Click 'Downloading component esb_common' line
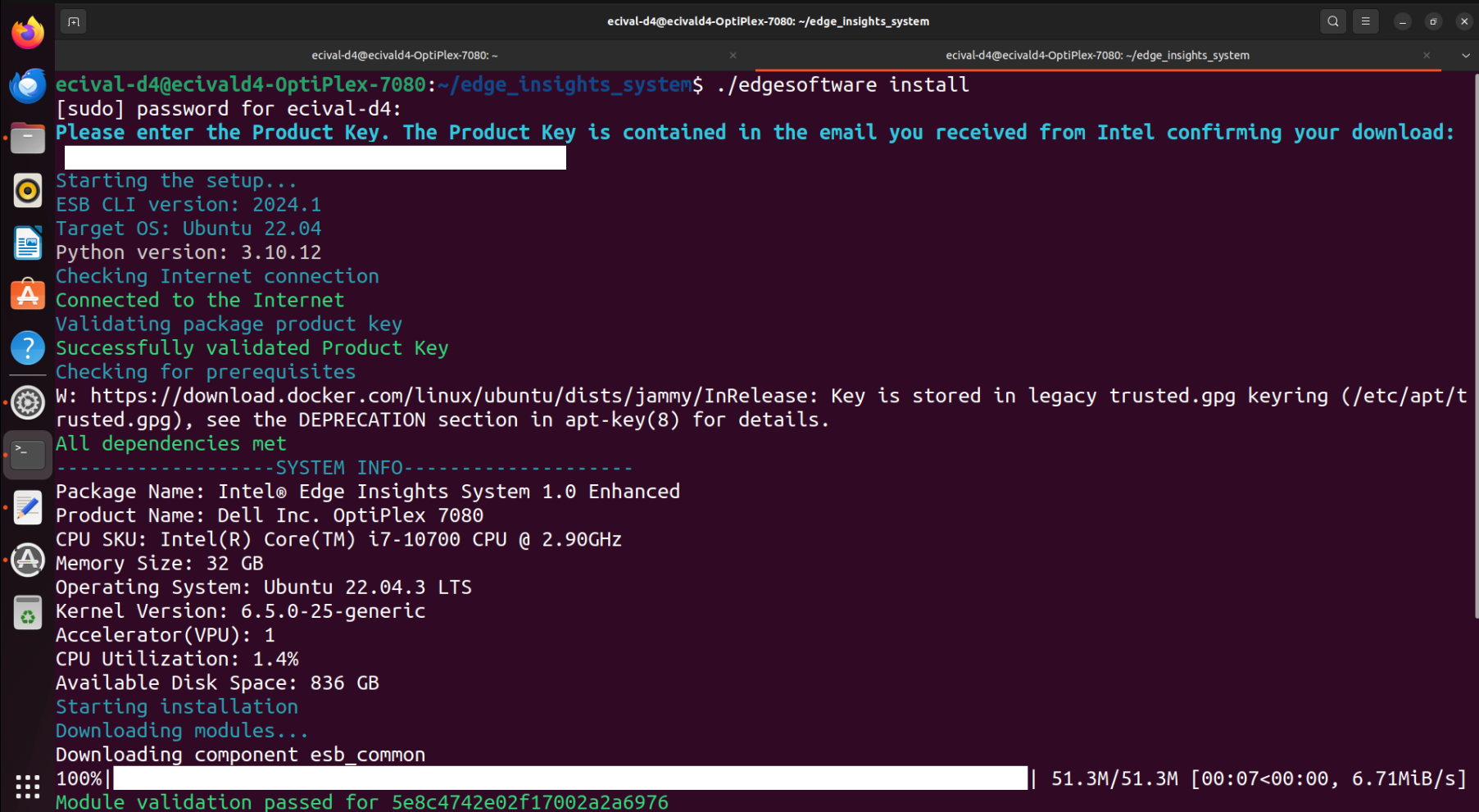This screenshot has width=1479, height=812. pyautogui.click(x=241, y=755)
